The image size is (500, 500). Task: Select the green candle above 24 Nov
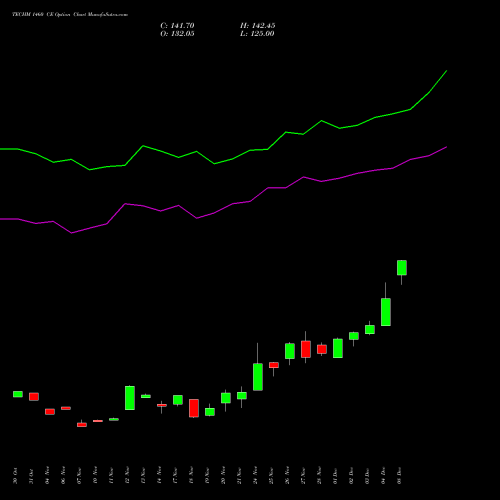258,377
